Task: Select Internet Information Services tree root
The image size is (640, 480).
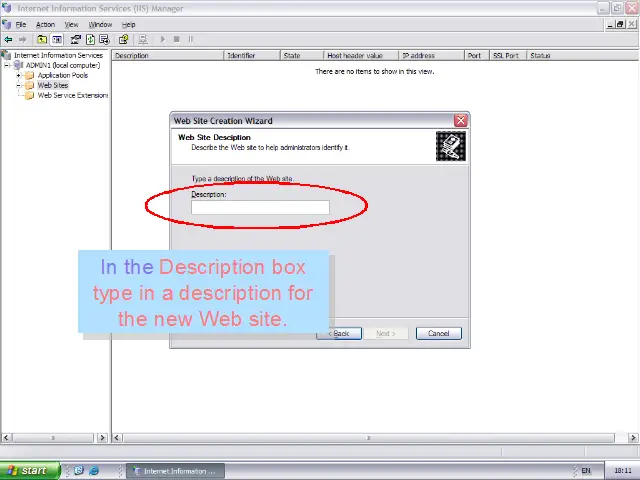Action: (x=58, y=55)
